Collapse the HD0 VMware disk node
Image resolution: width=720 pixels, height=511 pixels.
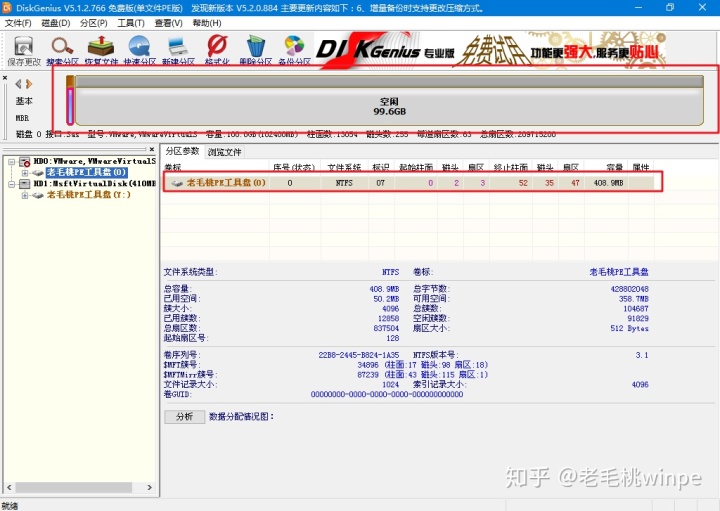(x=12, y=162)
